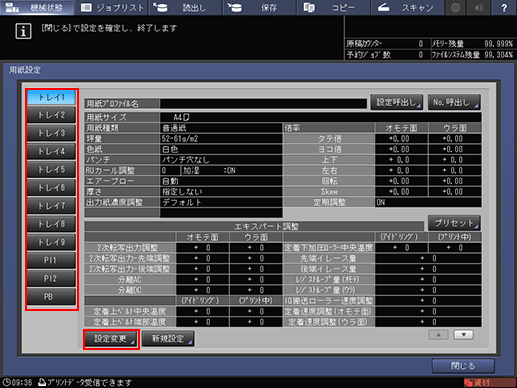
Task: Click the clock icon in status bar
Action: (x=6, y=382)
